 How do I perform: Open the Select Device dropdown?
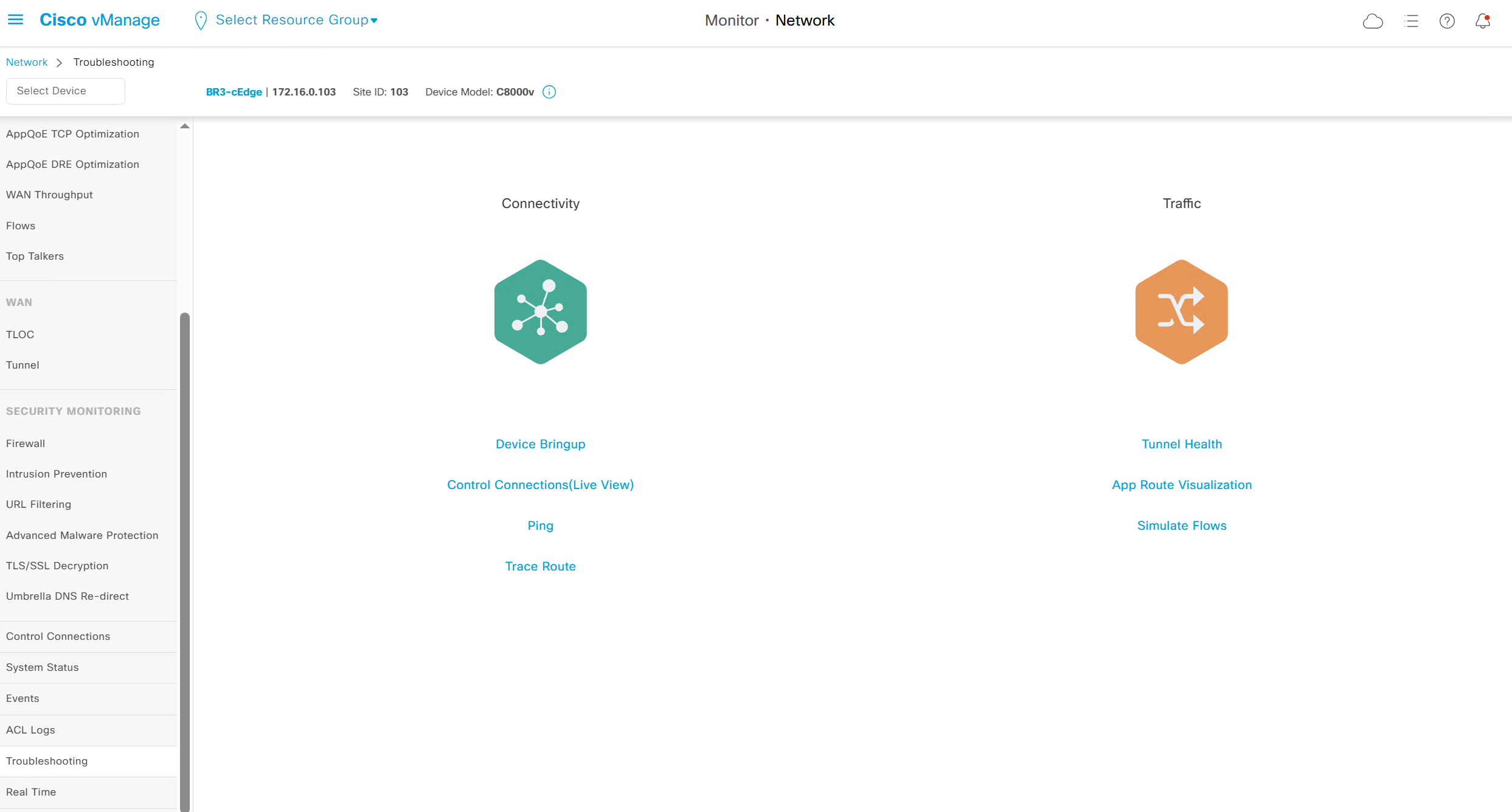[x=65, y=91]
